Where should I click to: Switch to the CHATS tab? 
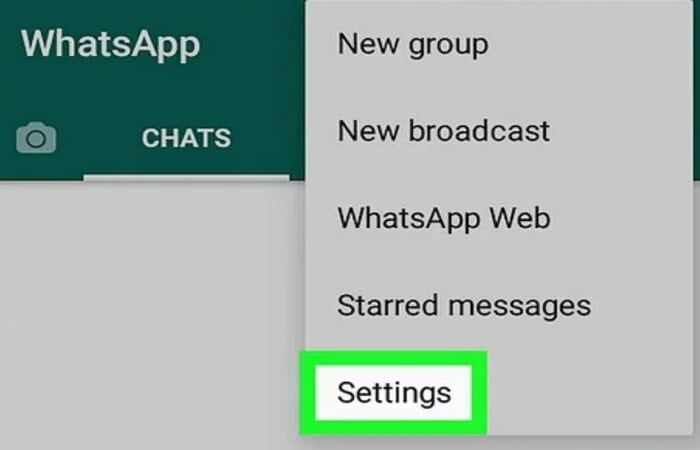coord(186,138)
